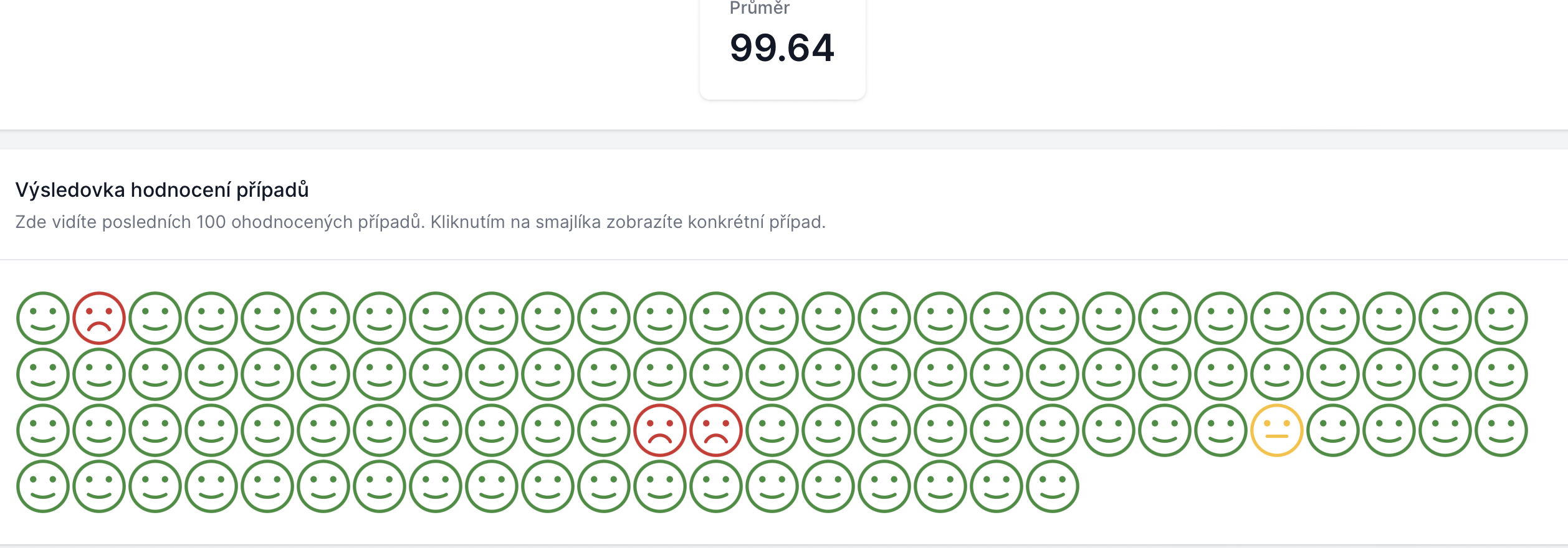Open the green smiley right after the first-row red face

[155, 318]
